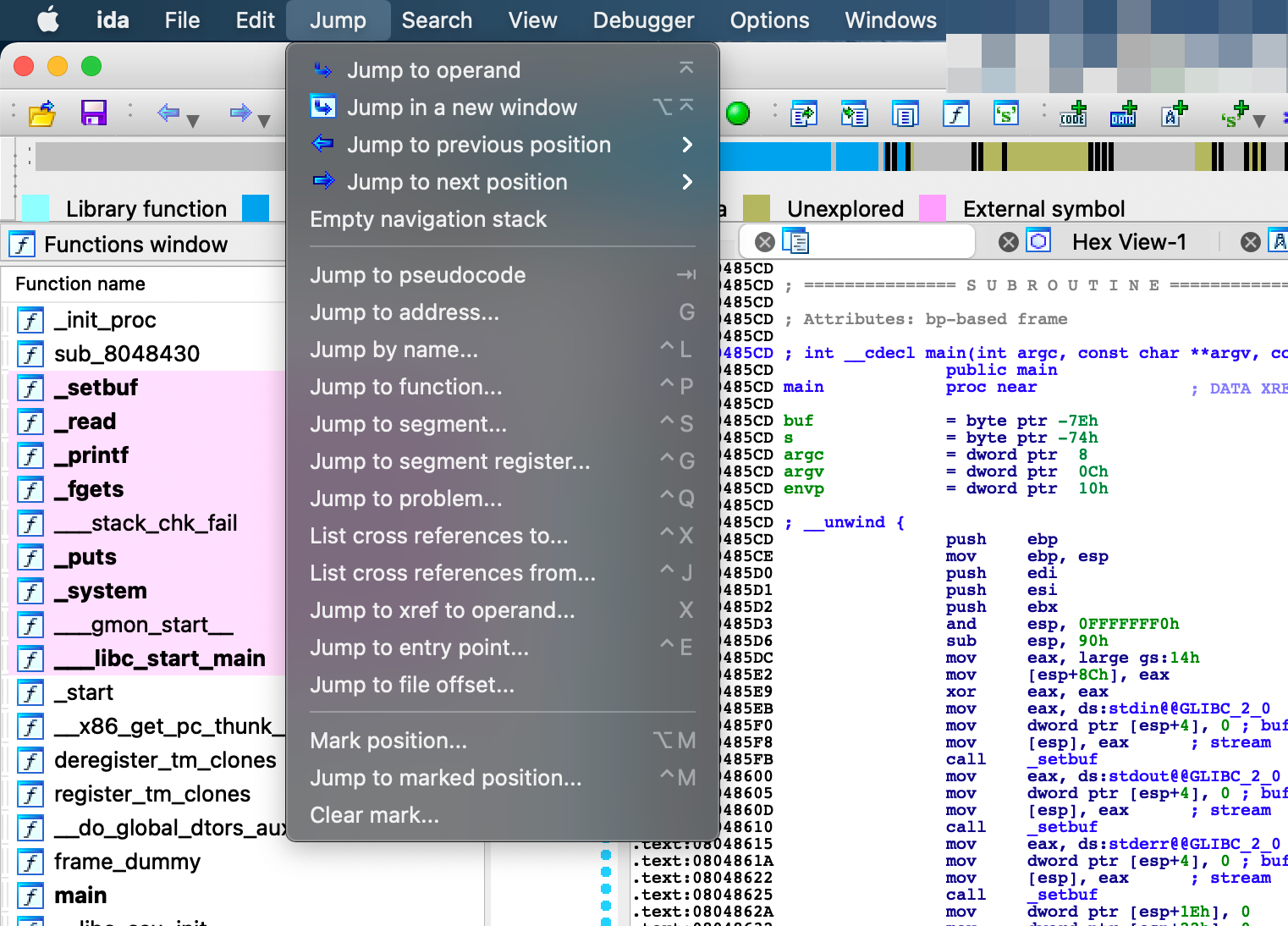
Task: Click the function icon beside _system
Action: point(30,591)
